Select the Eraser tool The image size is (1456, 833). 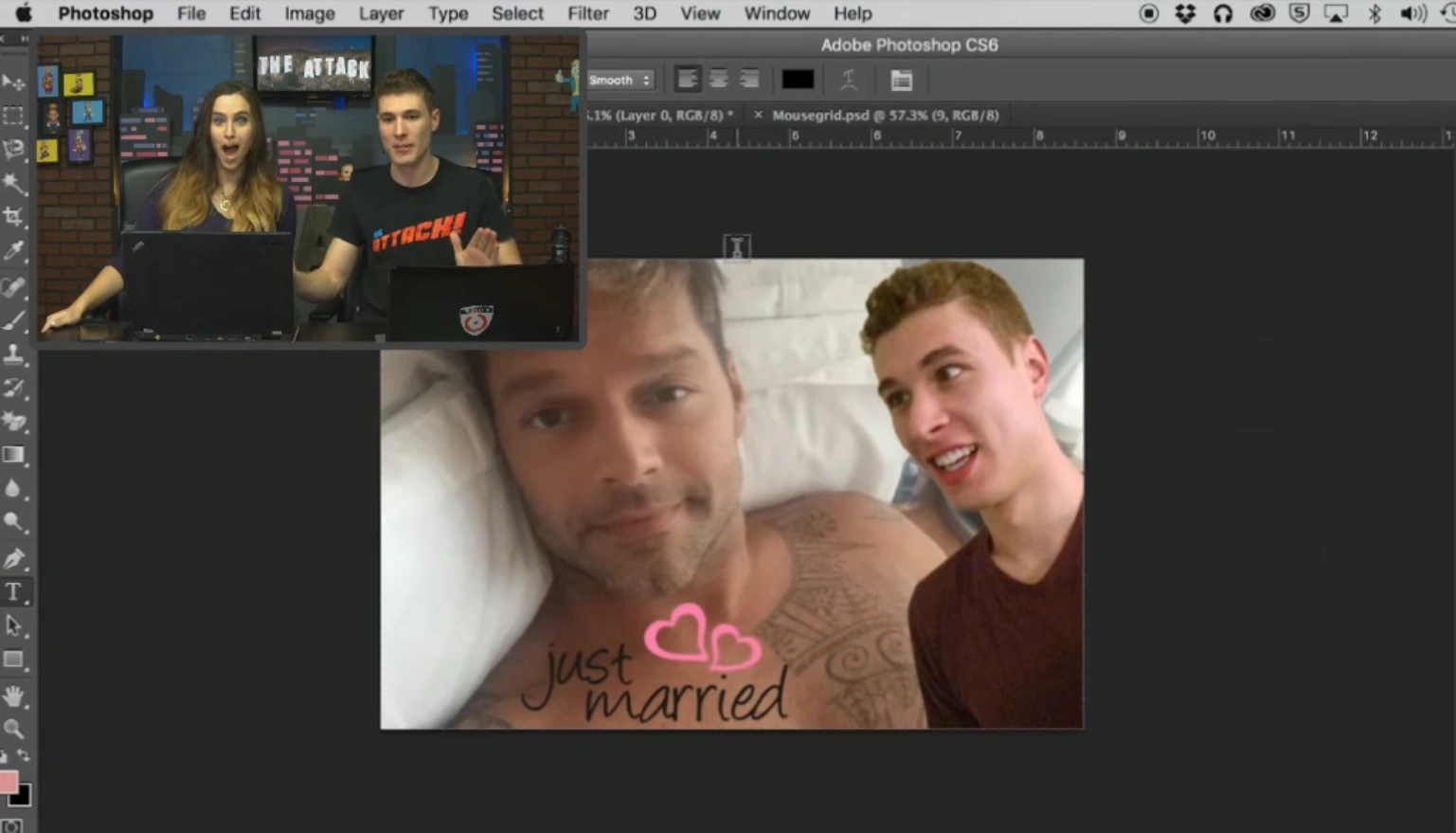coord(13,422)
